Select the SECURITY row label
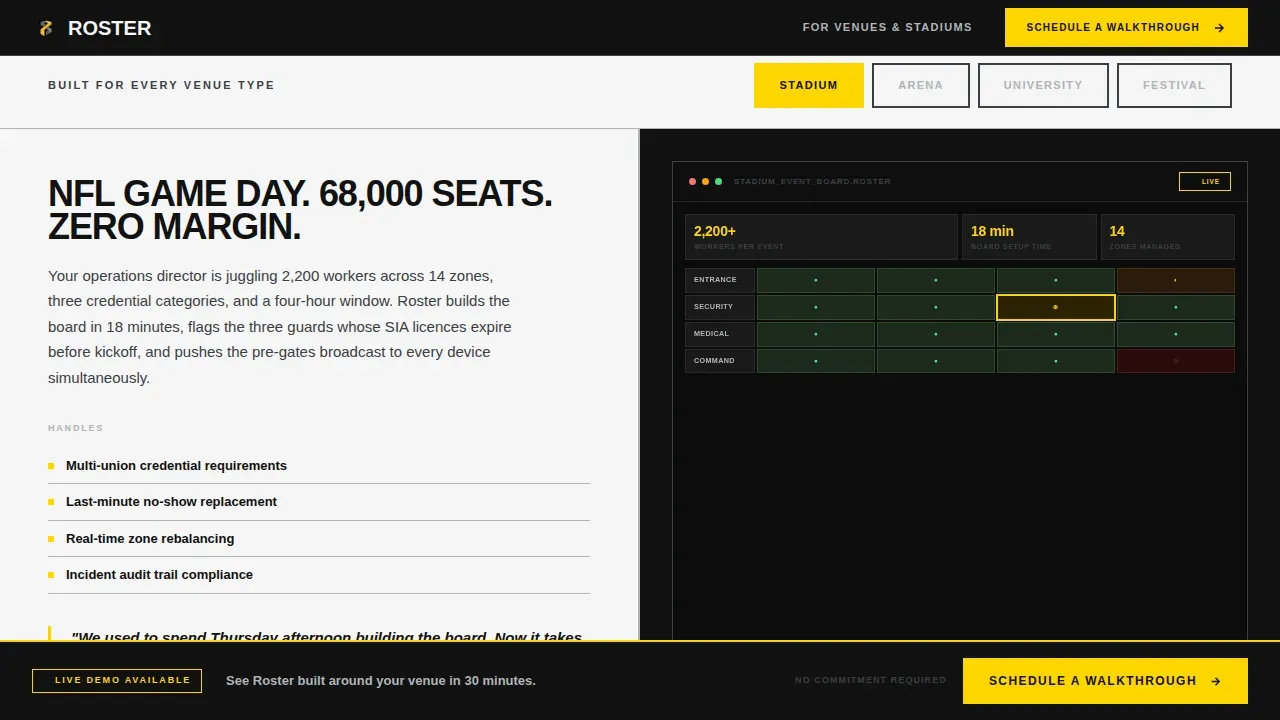Image resolution: width=1280 pixels, height=720 pixels. [x=720, y=307]
